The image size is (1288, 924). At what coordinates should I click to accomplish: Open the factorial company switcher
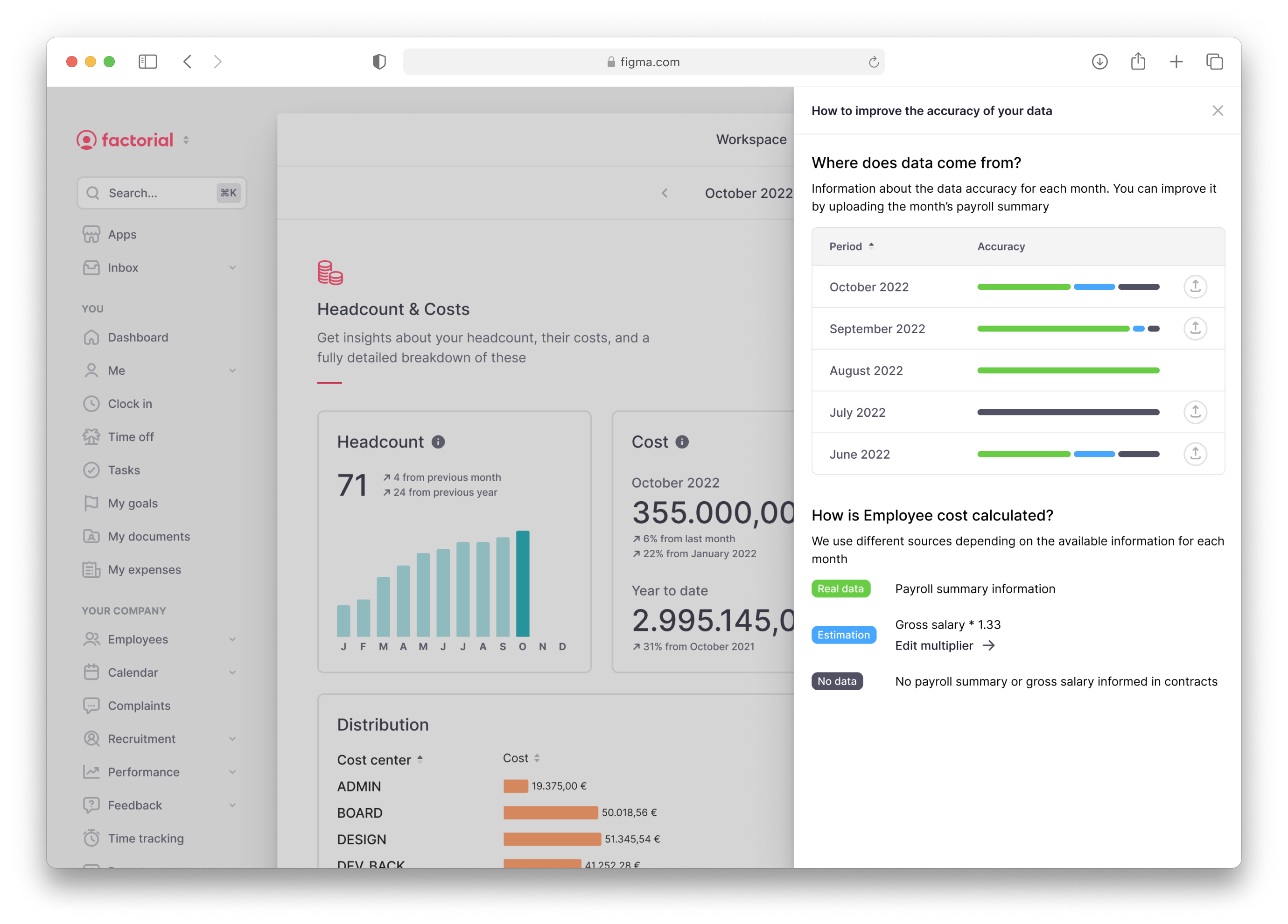tap(186, 140)
